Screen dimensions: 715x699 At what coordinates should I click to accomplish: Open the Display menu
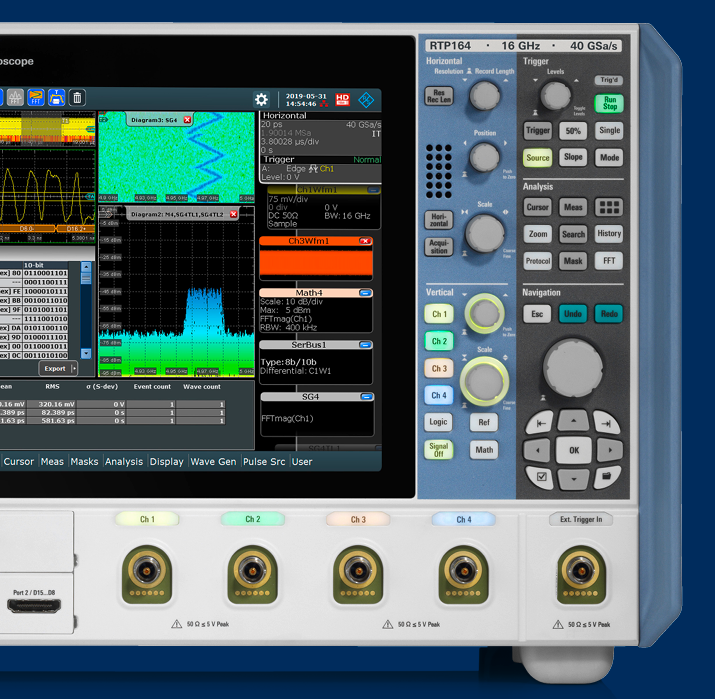pos(166,461)
